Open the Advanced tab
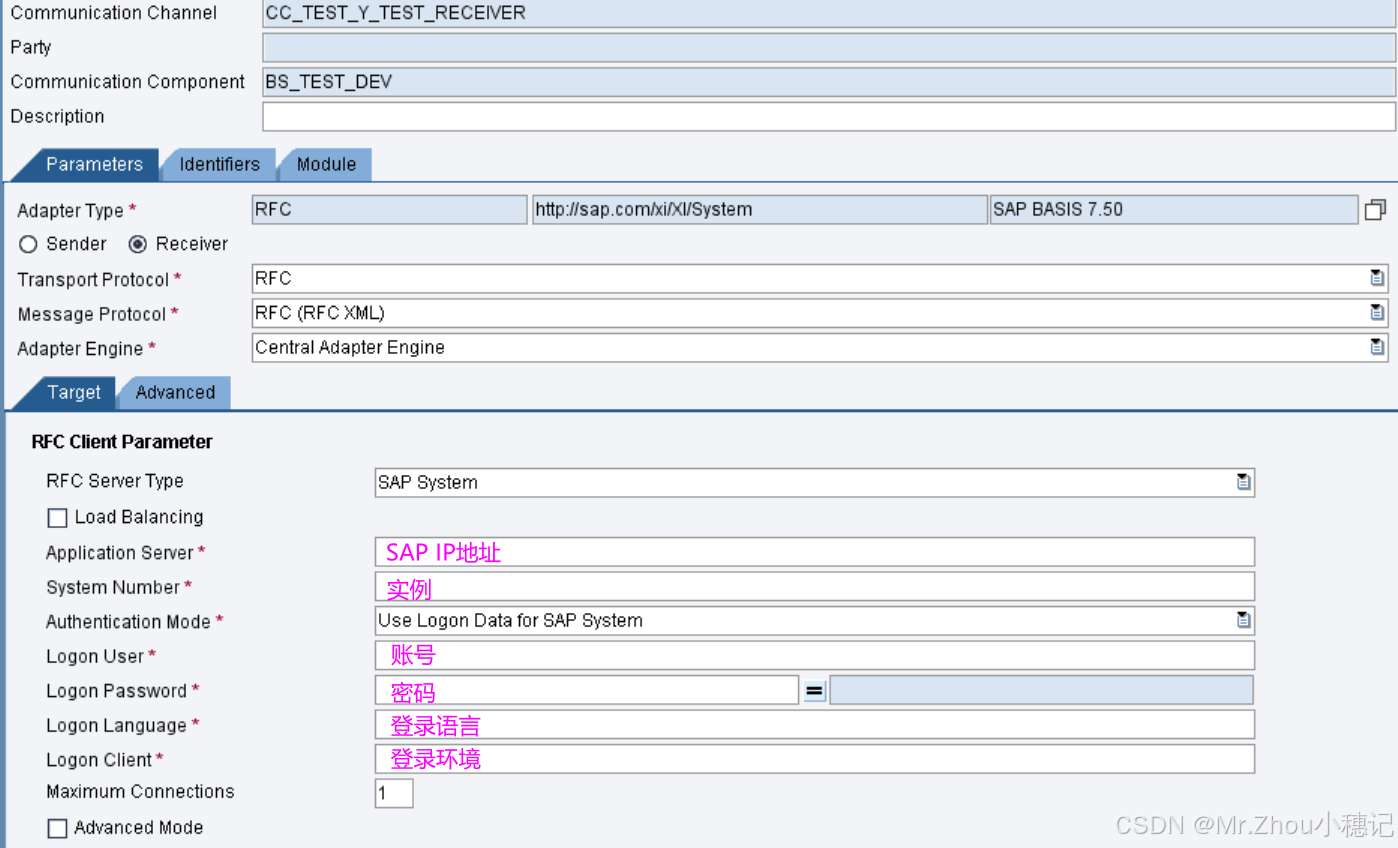The width and height of the screenshot is (1398, 848). 175,392
